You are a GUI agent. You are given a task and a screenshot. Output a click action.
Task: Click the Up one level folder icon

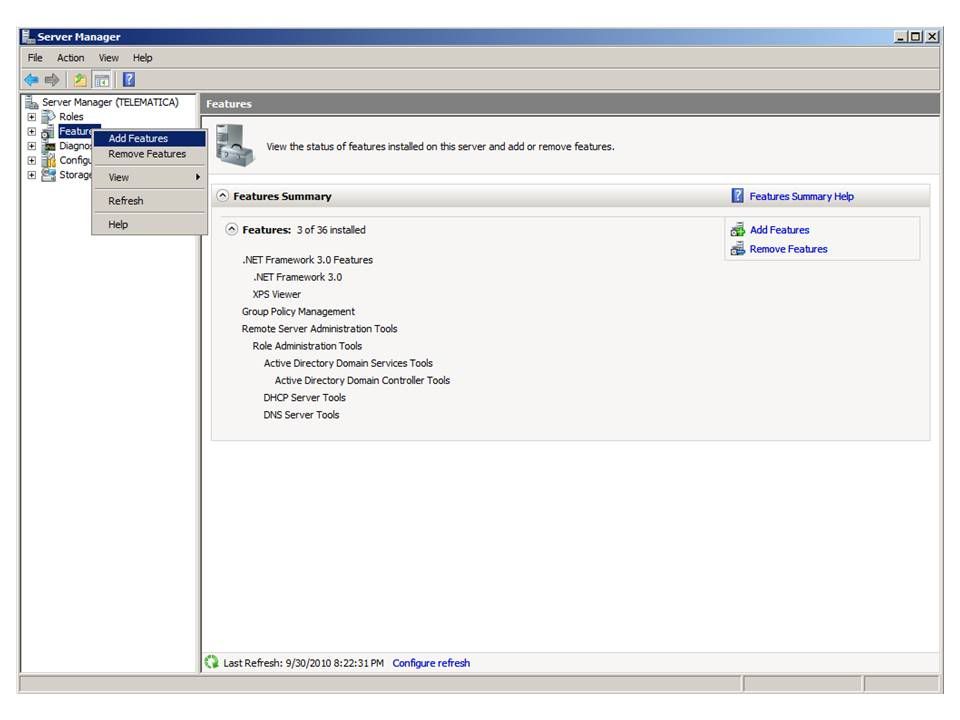coord(79,80)
